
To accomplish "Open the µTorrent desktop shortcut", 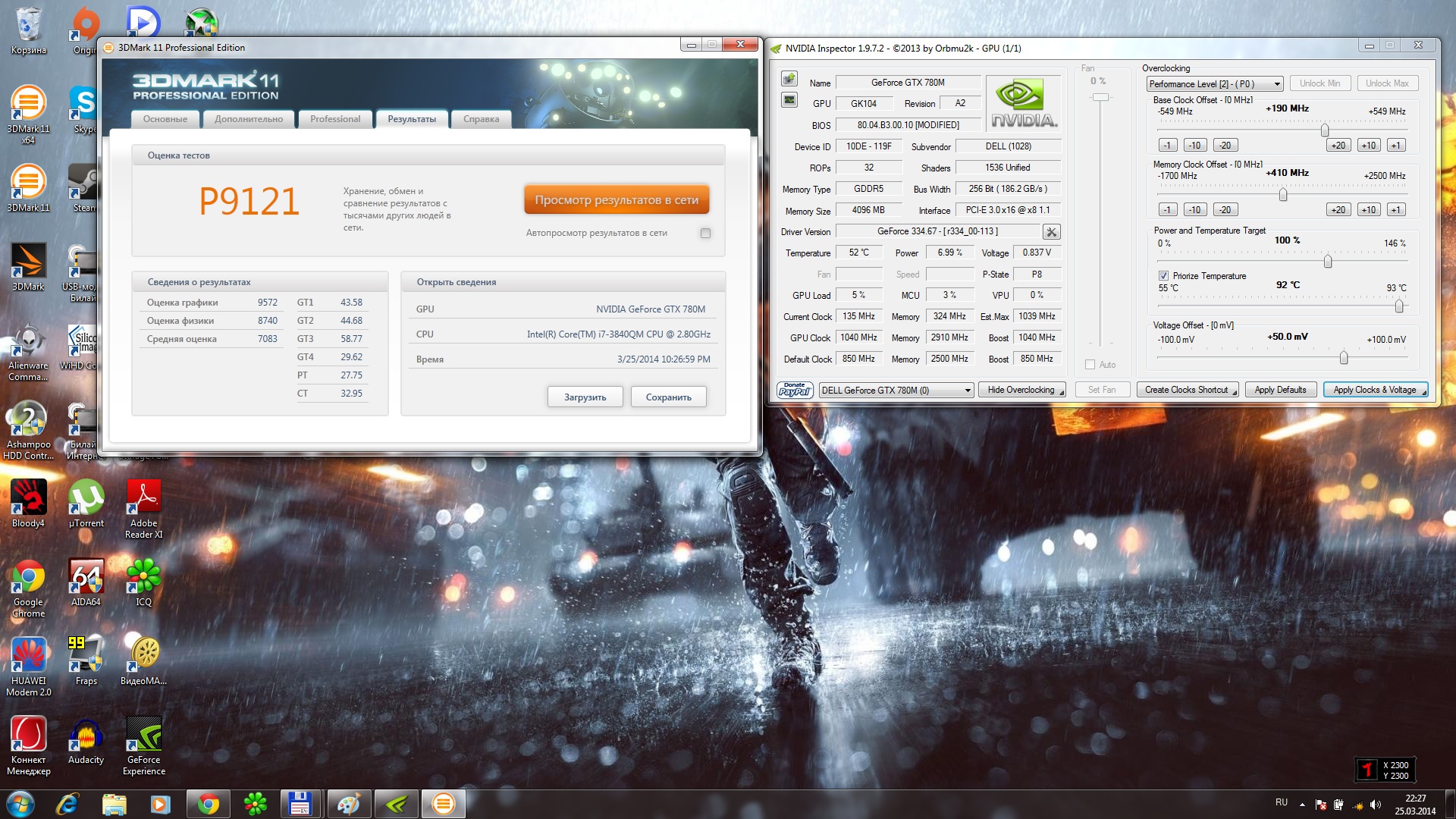I will click(x=86, y=504).
